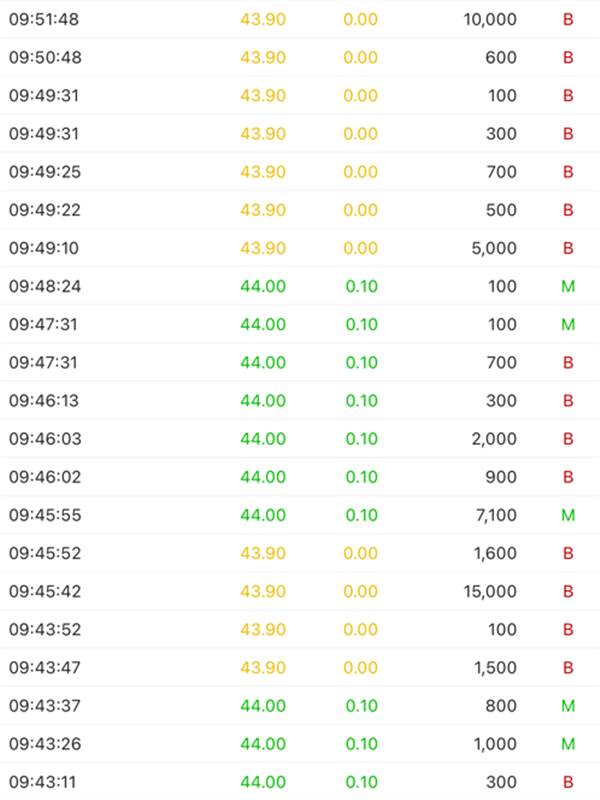Image resolution: width=600 pixels, height=800 pixels.
Task: Click the 1,600 volume at 09:45:52
Action: pos(495,554)
